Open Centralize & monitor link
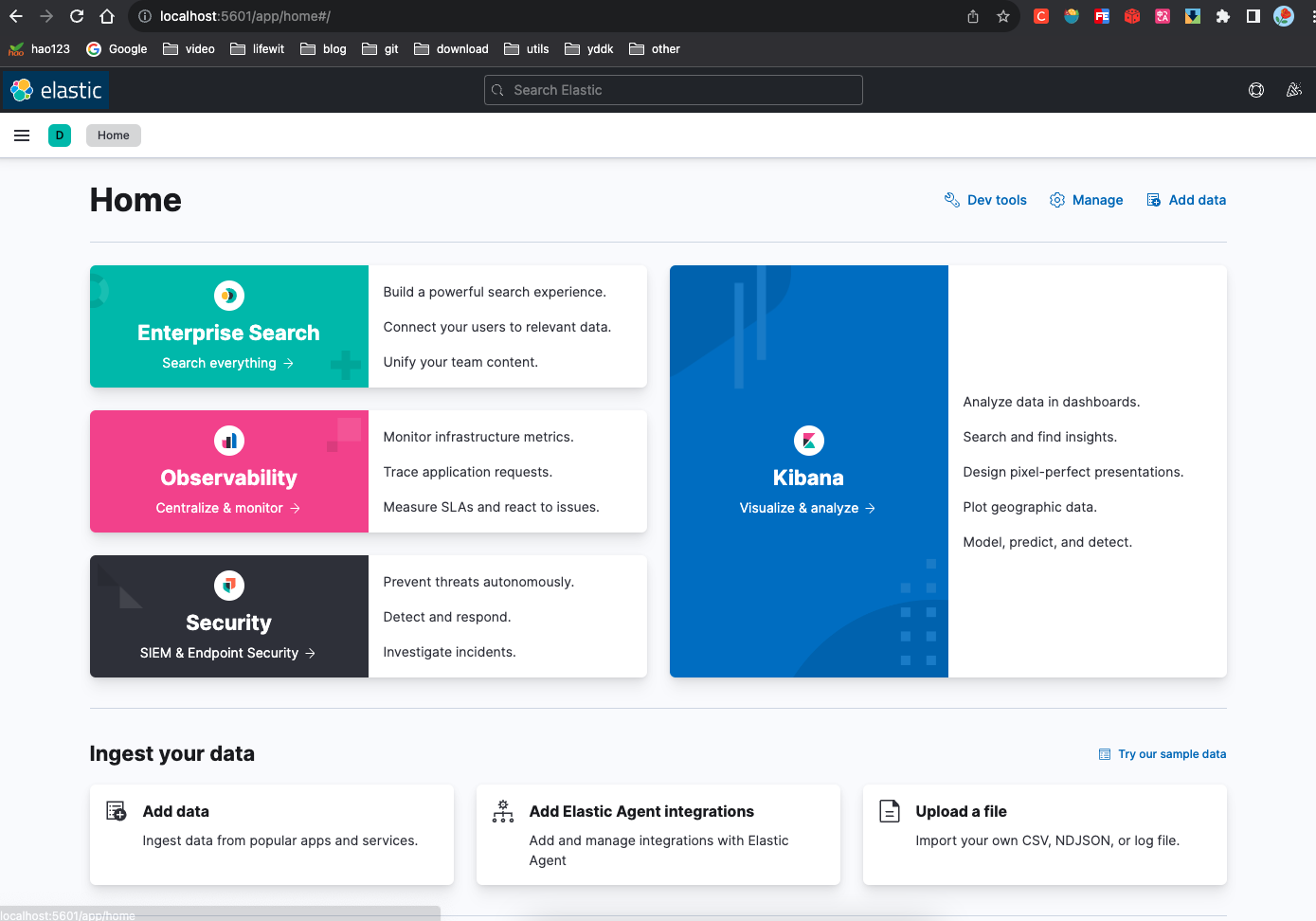1316x921 pixels. coord(228,508)
